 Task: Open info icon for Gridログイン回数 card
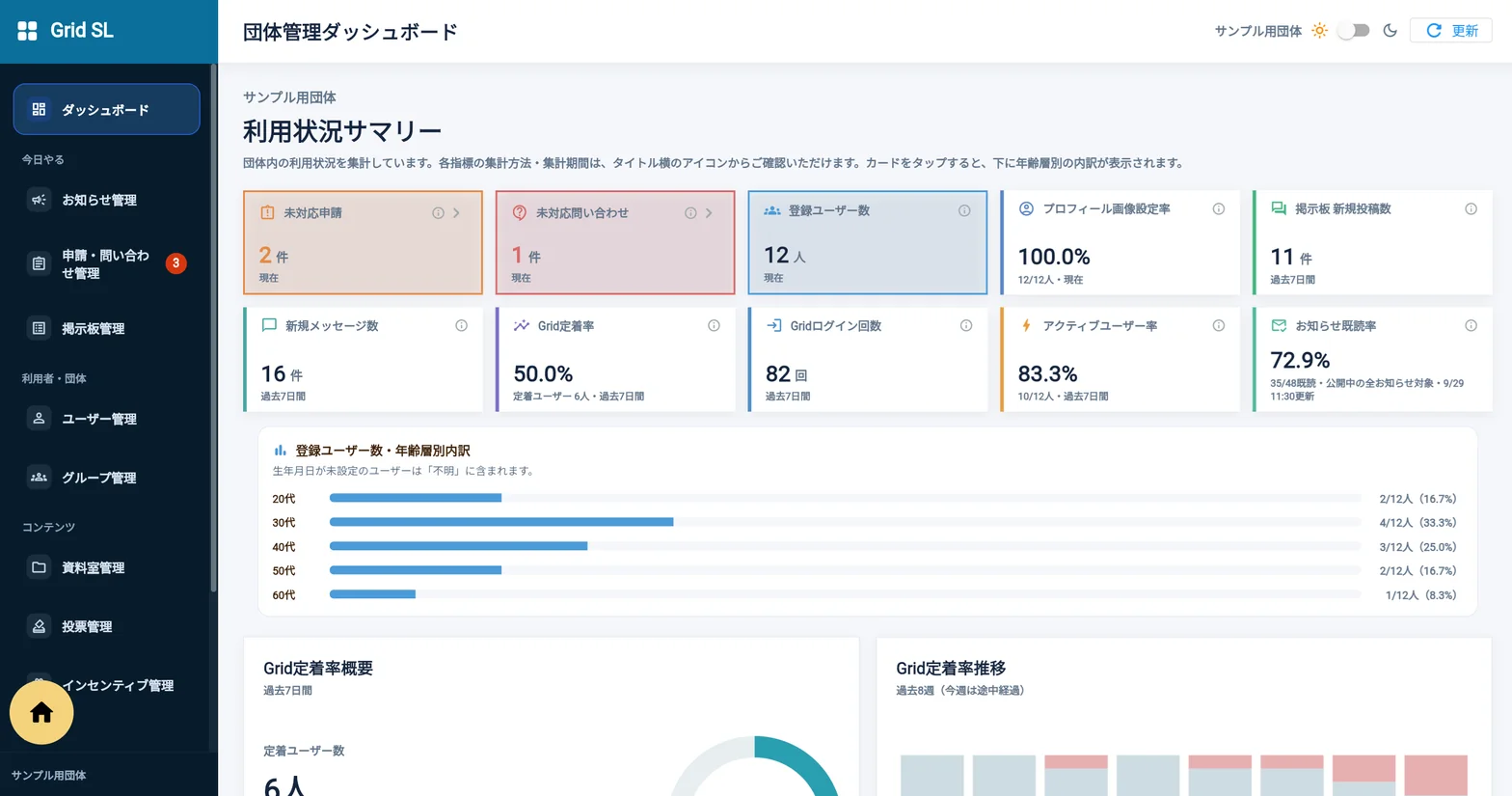(965, 326)
